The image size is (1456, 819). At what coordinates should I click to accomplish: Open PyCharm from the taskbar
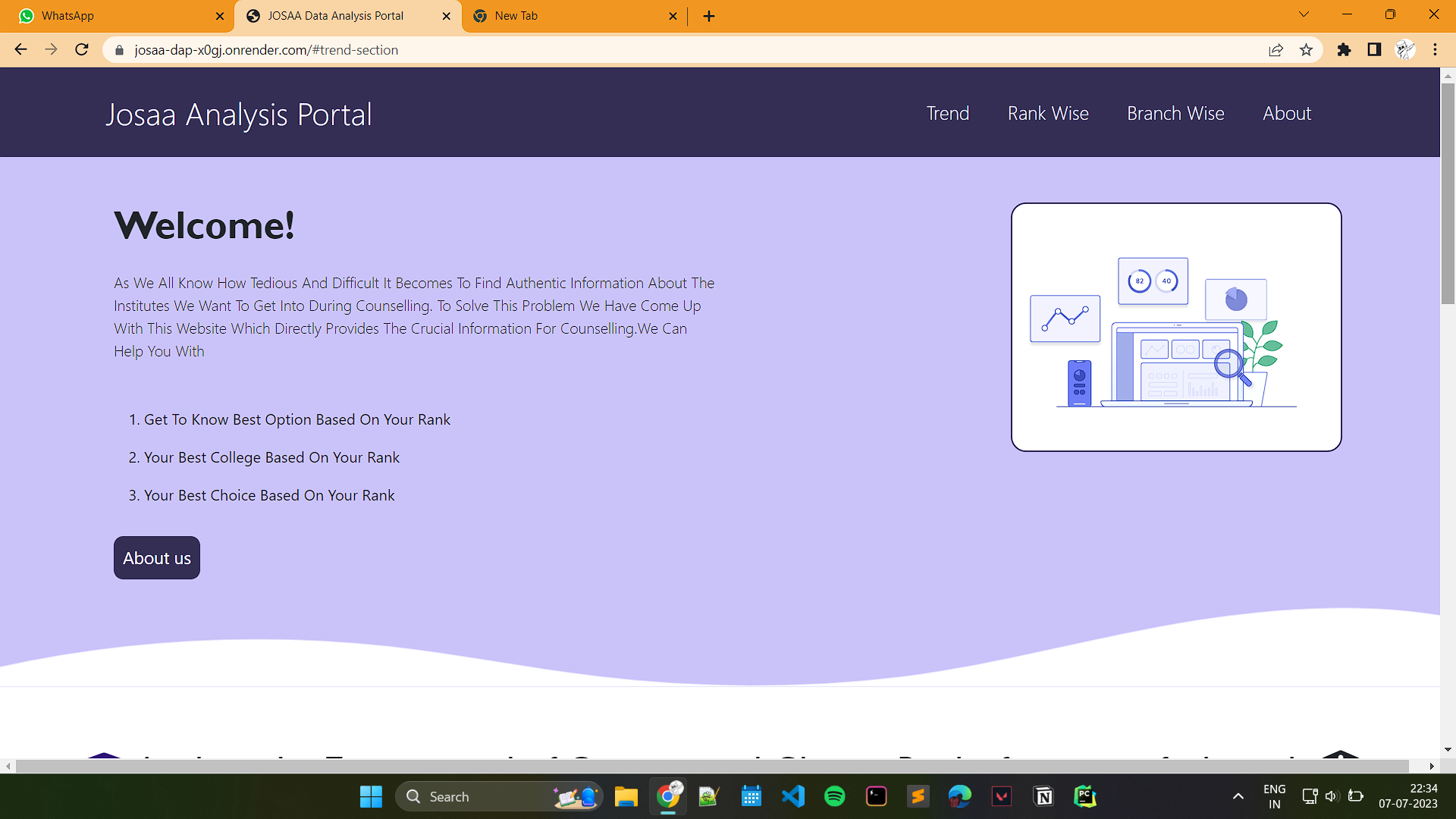1085,796
